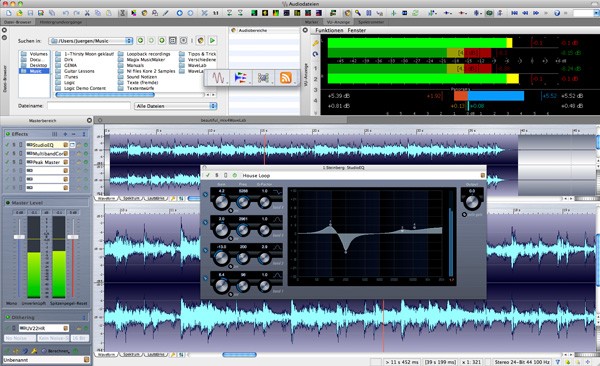Click the fast-forward transport icon
This screenshot has width=600, height=366.
click(x=536, y=13)
